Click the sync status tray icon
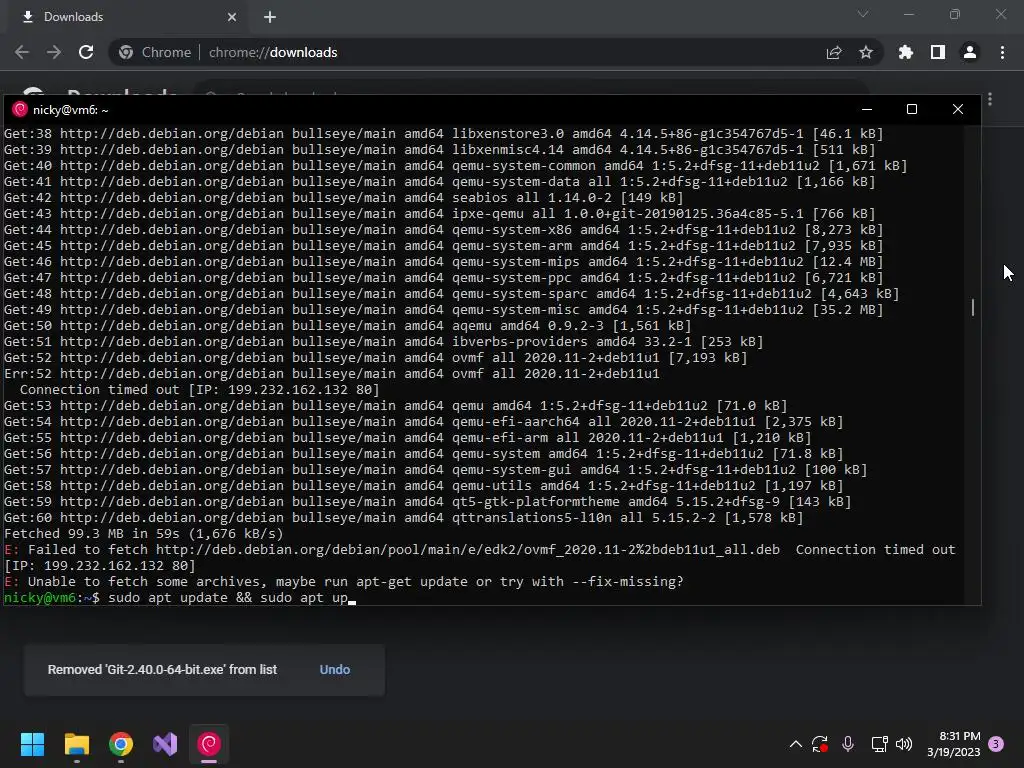This screenshot has height=768, width=1024. point(820,744)
